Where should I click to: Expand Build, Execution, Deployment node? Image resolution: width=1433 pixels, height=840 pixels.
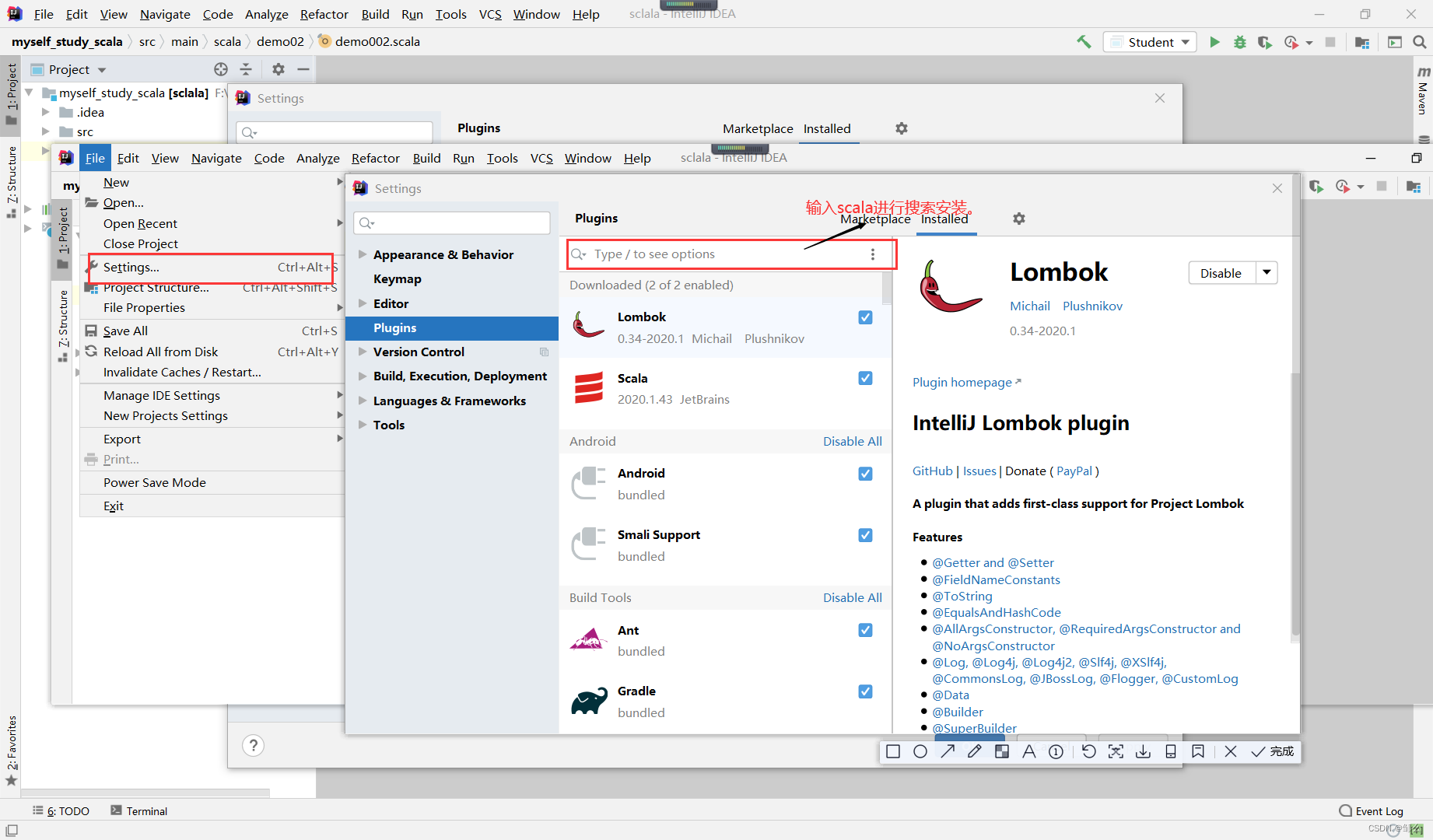pyautogui.click(x=362, y=376)
